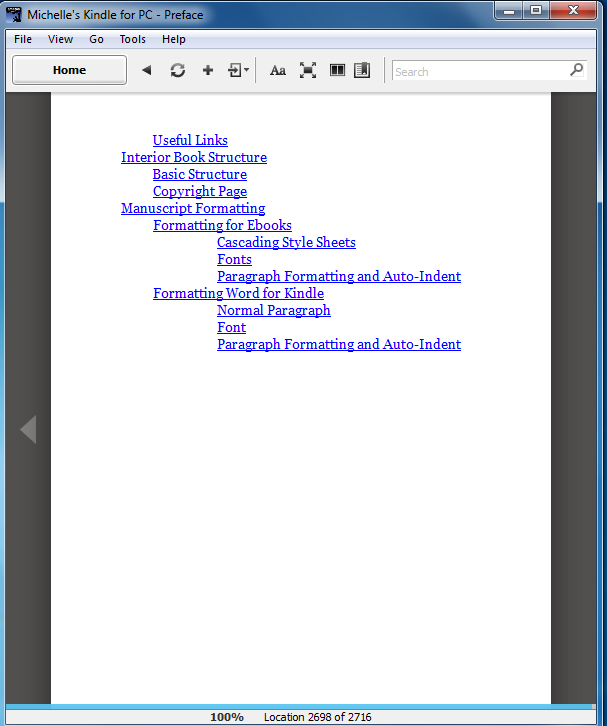Run search with the magnifying glass icon

pyautogui.click(x=576, y=70)
